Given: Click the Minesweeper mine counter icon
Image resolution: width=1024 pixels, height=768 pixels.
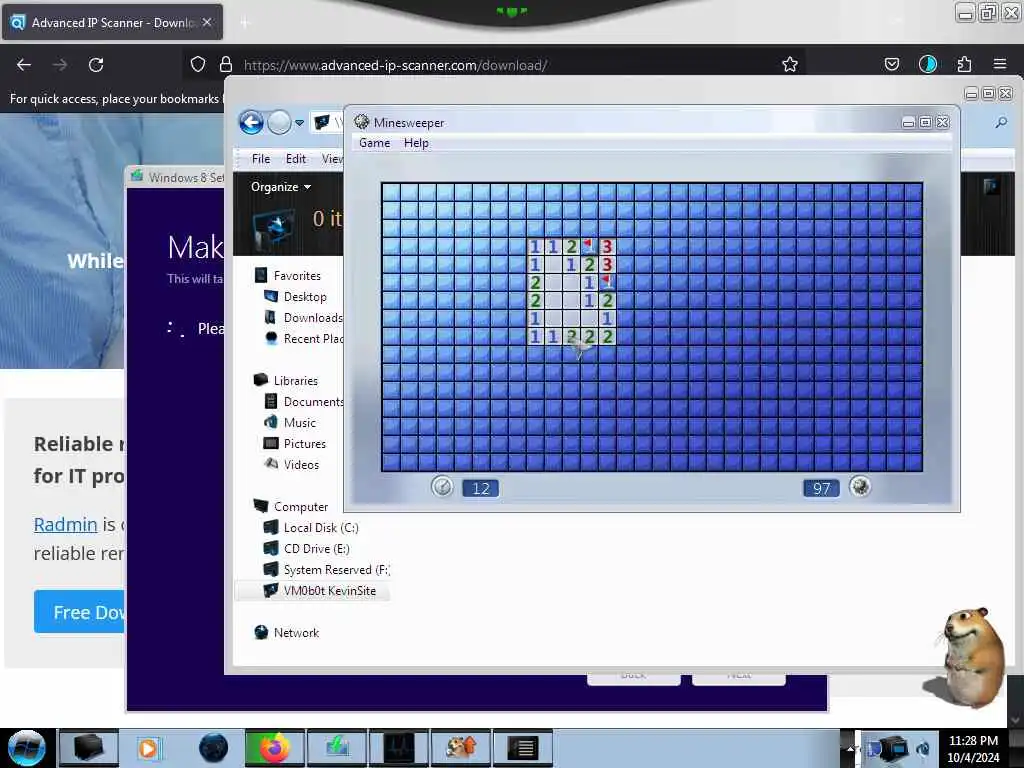Looking at the screenshot, I should point(859,487).
